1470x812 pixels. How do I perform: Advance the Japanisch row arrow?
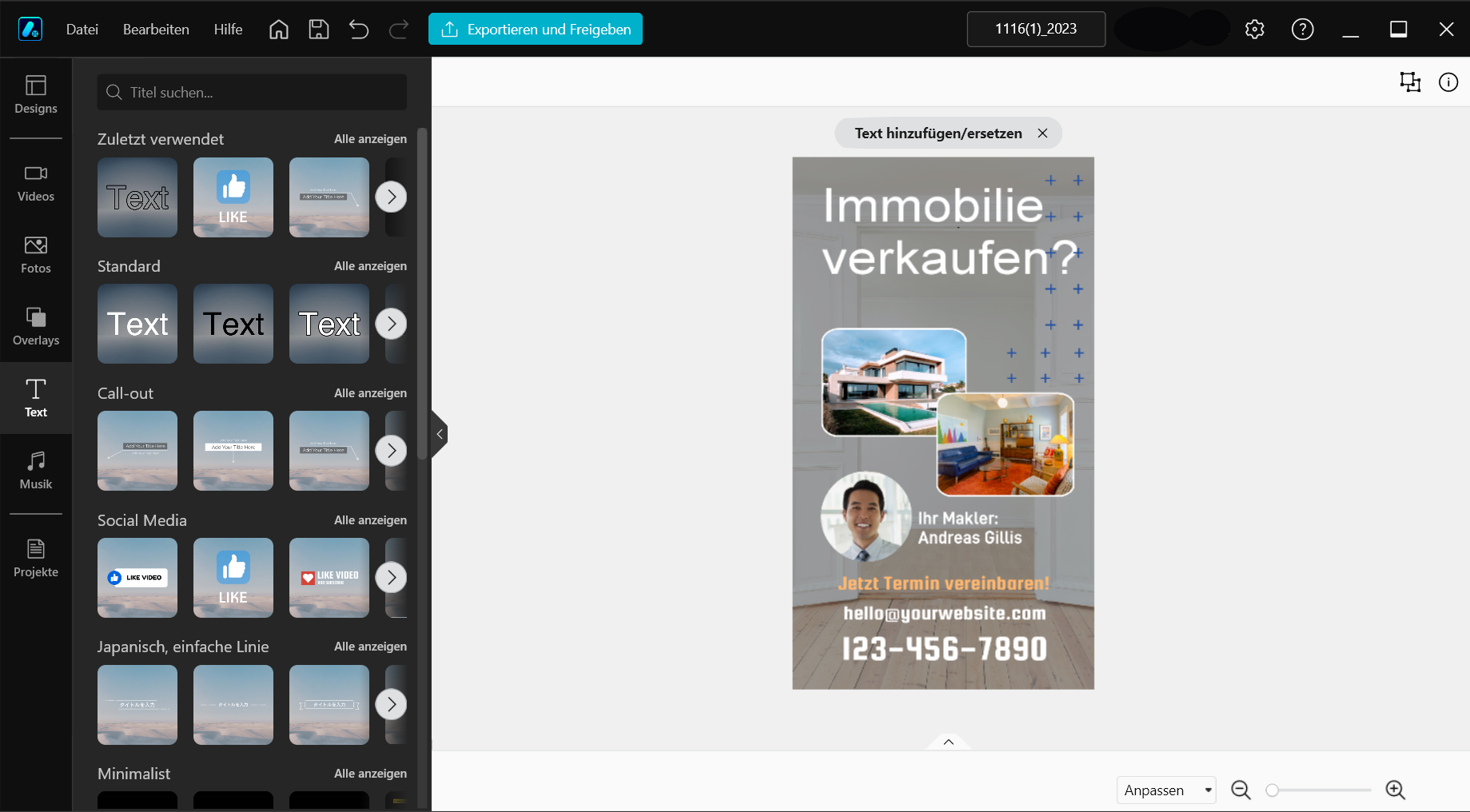[391, 704]
